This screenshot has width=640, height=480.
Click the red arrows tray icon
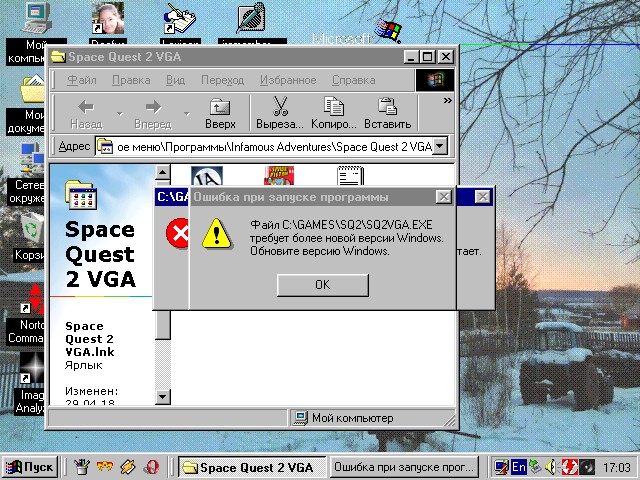(570, 467)
